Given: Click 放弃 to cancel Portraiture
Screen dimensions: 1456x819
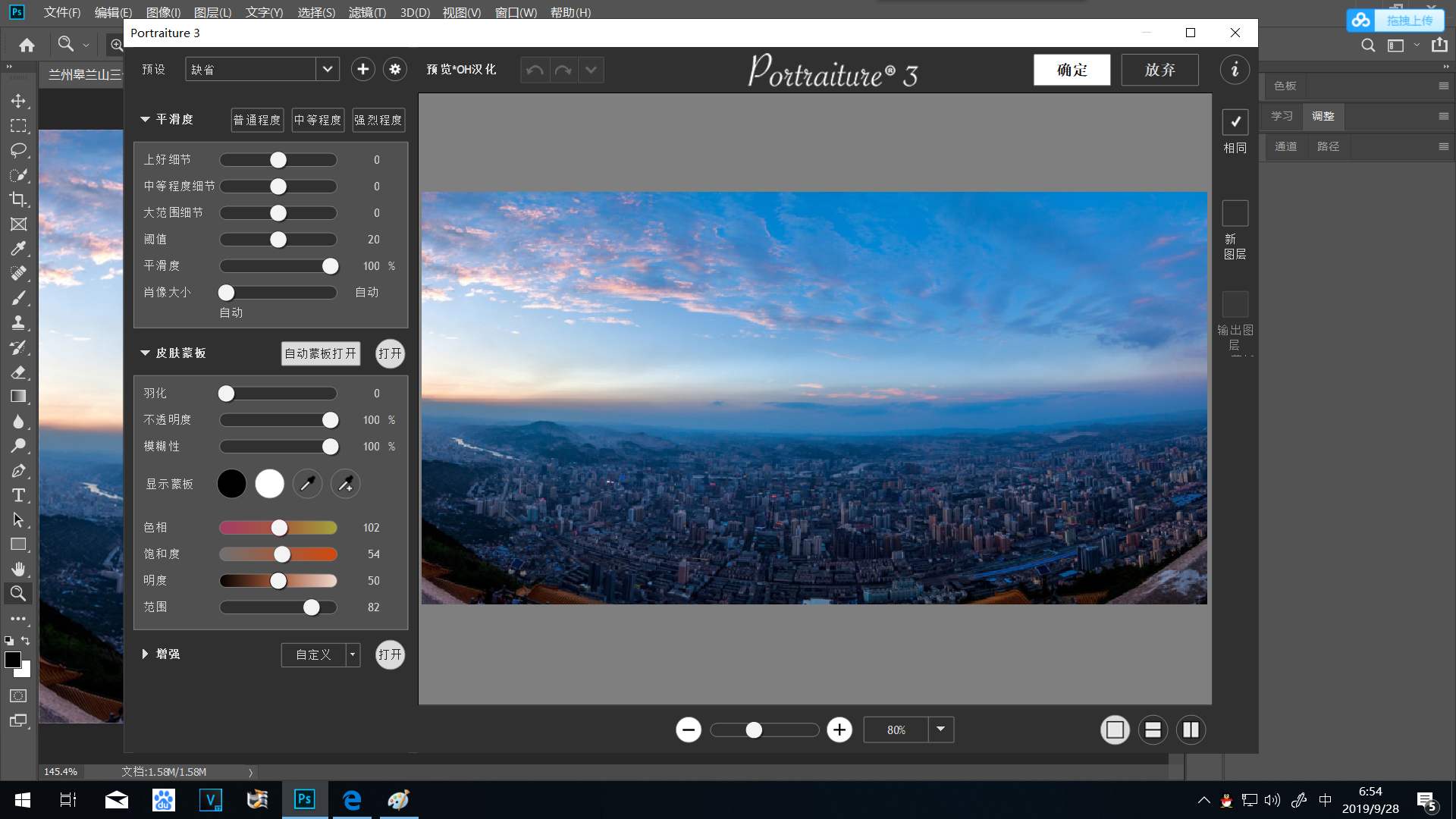Looking at the screenshot, I should coord(1159,70).
